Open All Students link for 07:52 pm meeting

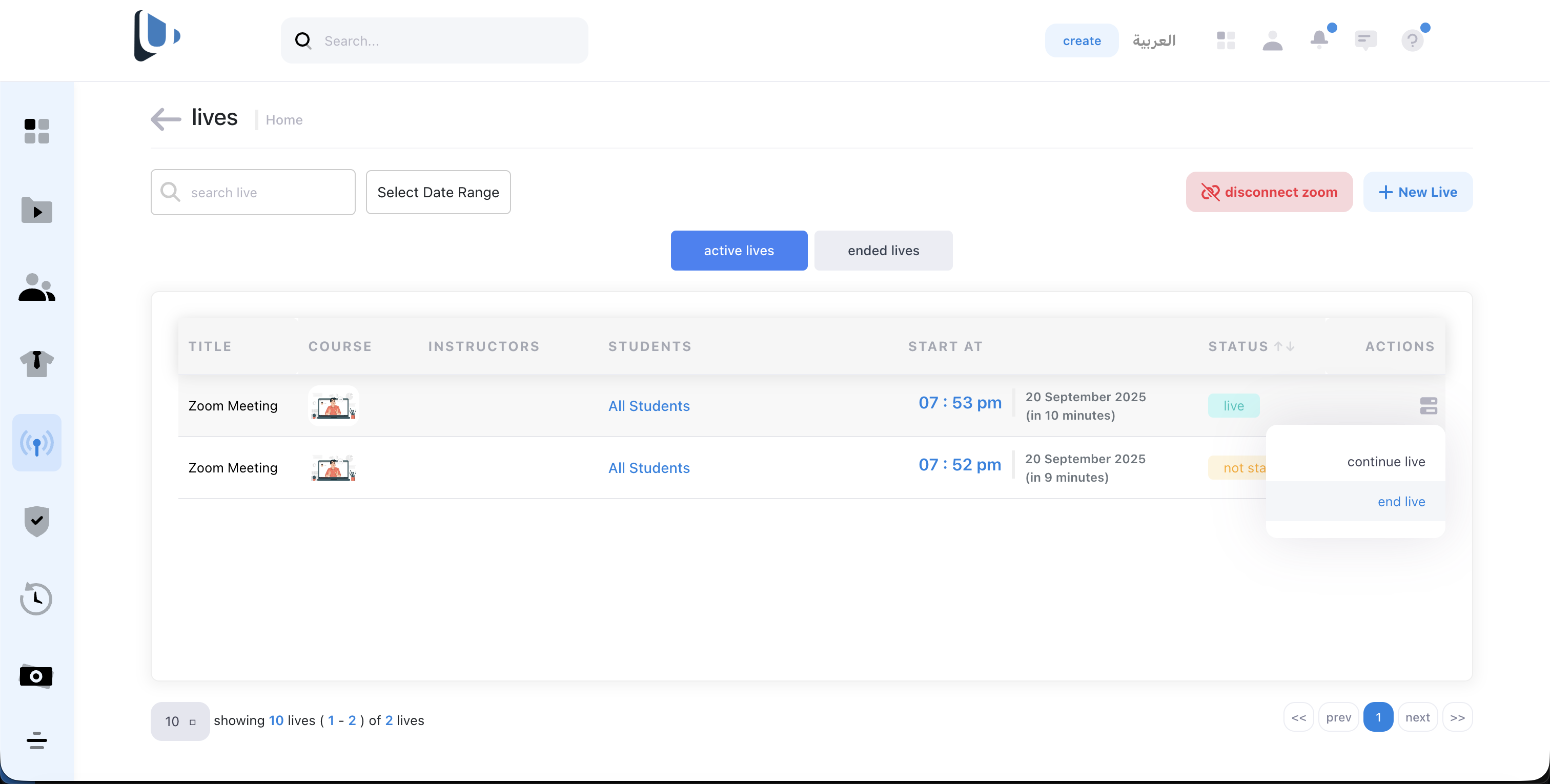[648, 467]
